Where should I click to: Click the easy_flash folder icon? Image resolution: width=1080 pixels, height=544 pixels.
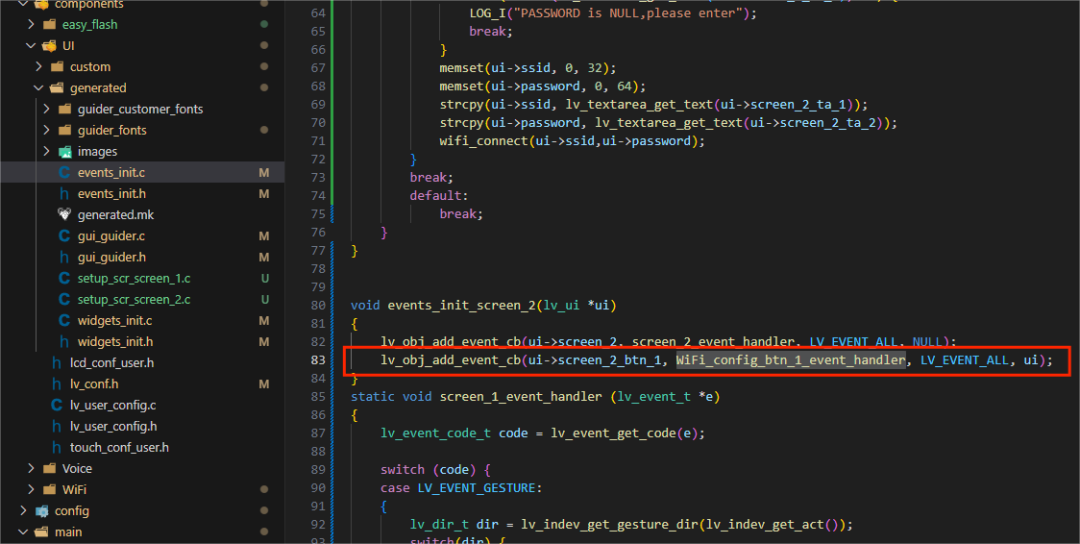click(49, 25)
